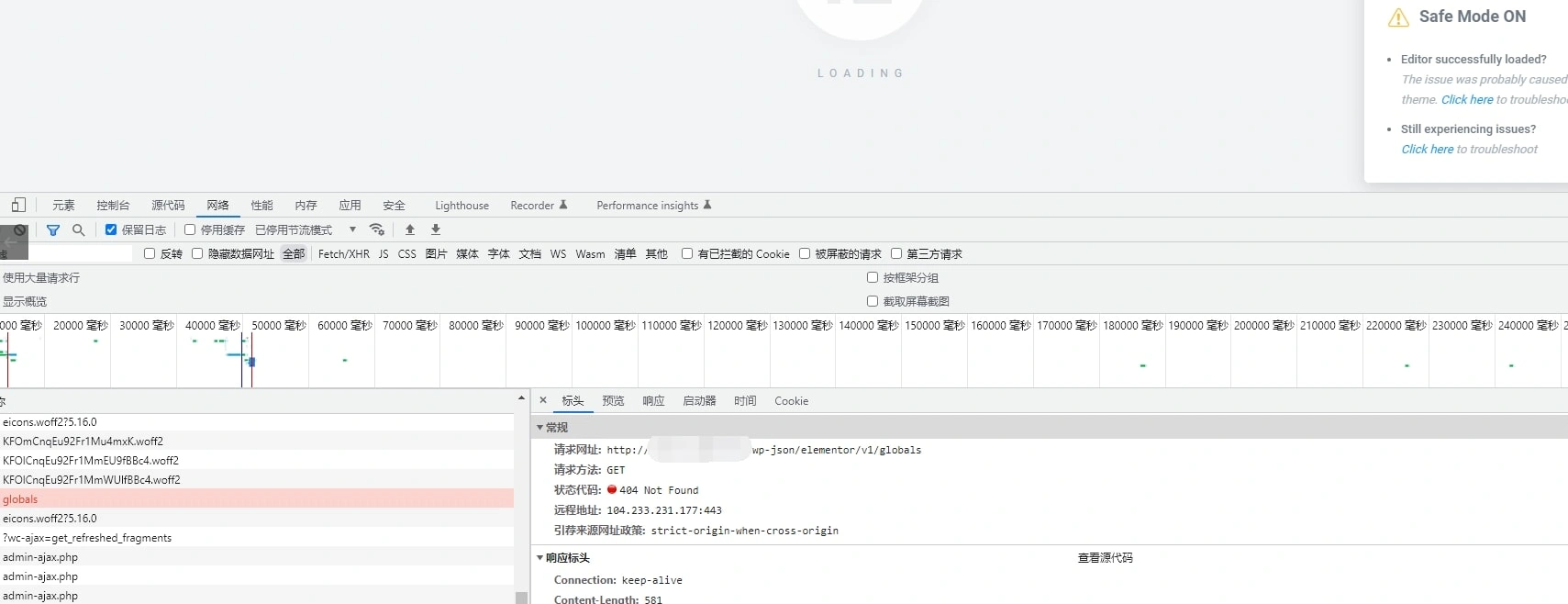Open network conditions Wi-Fi icon
Screen dimensions: 1568x604
[x=376, y=229]
